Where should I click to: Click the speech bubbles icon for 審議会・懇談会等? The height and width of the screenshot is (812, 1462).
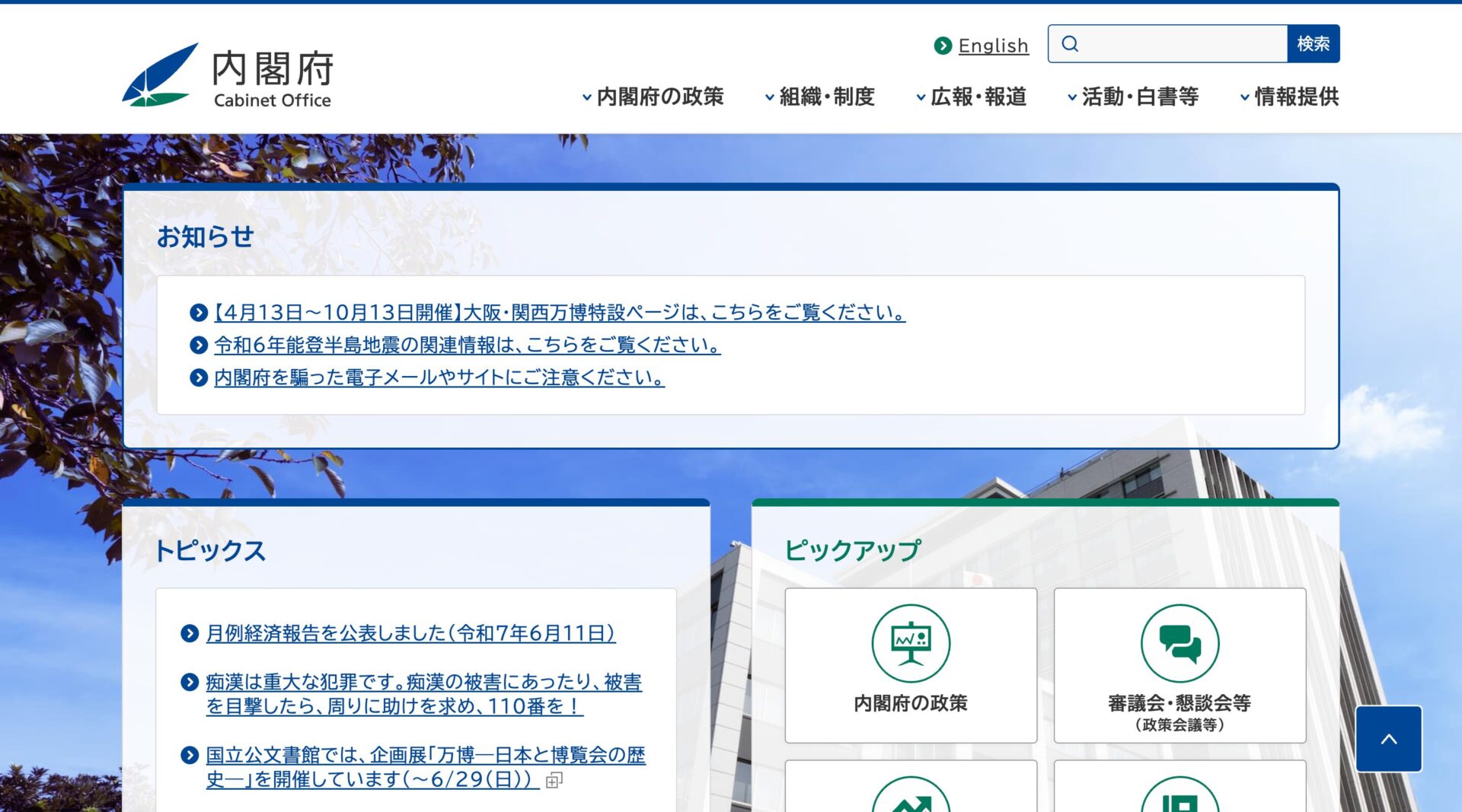(x=1179, y=644)
